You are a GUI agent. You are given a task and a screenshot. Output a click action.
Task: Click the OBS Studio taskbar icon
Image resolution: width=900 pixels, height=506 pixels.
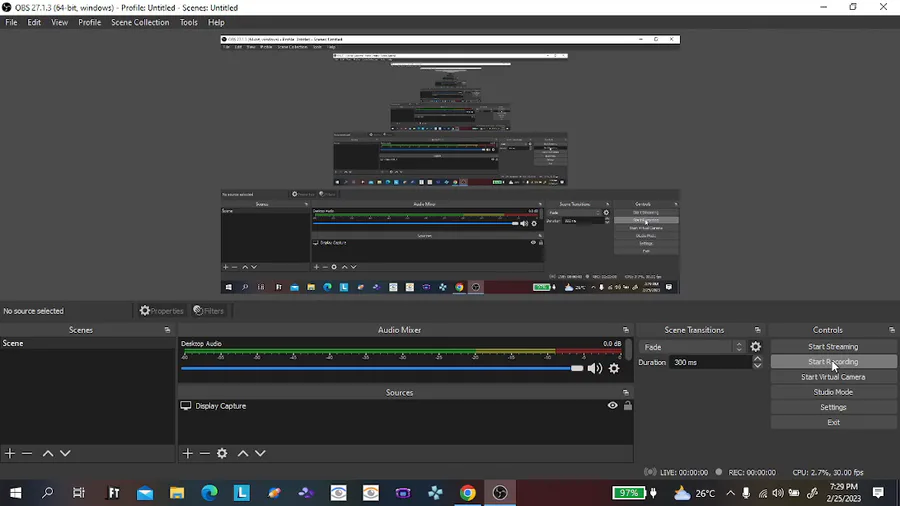pos(500,493)
